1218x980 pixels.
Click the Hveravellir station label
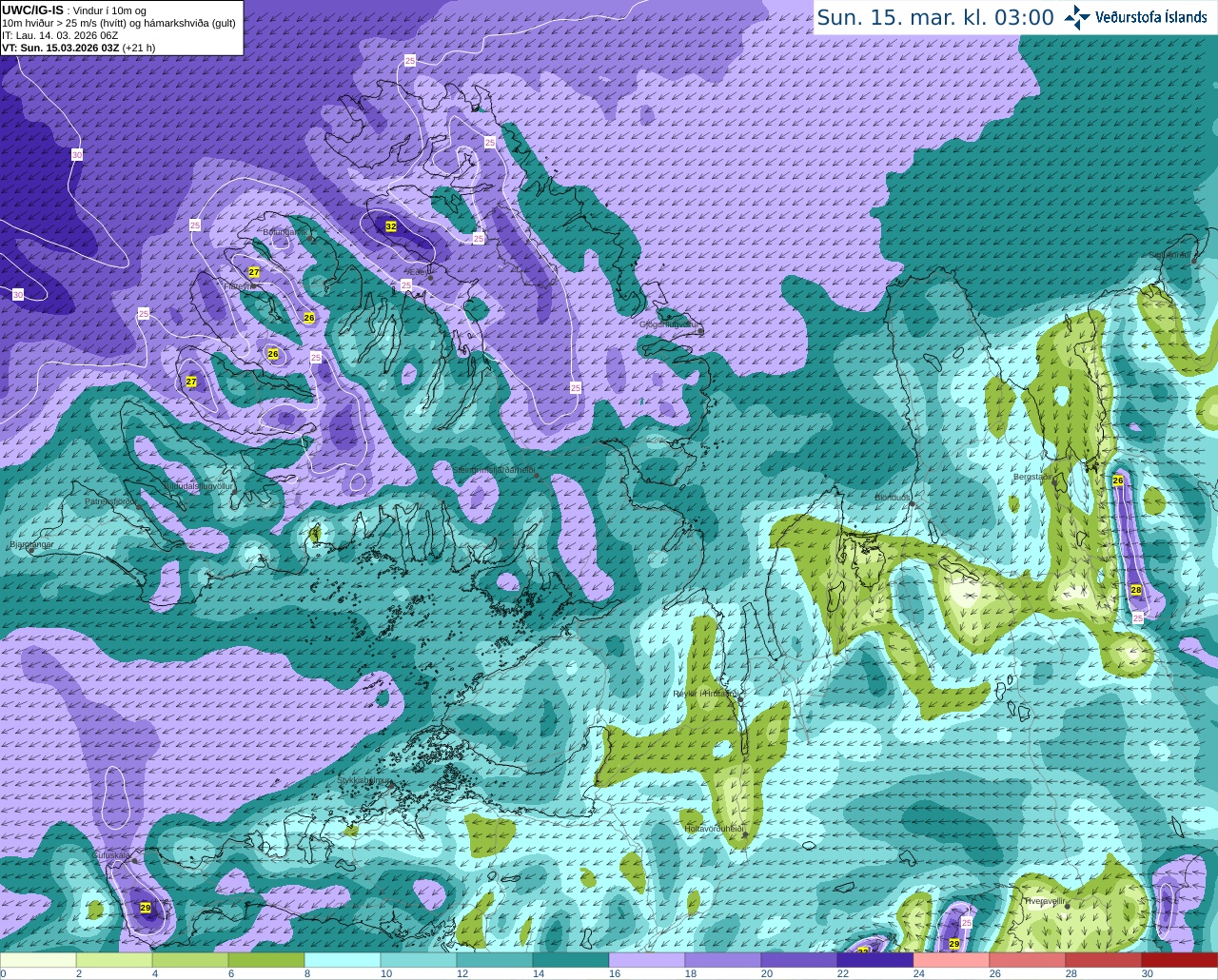1044,900
